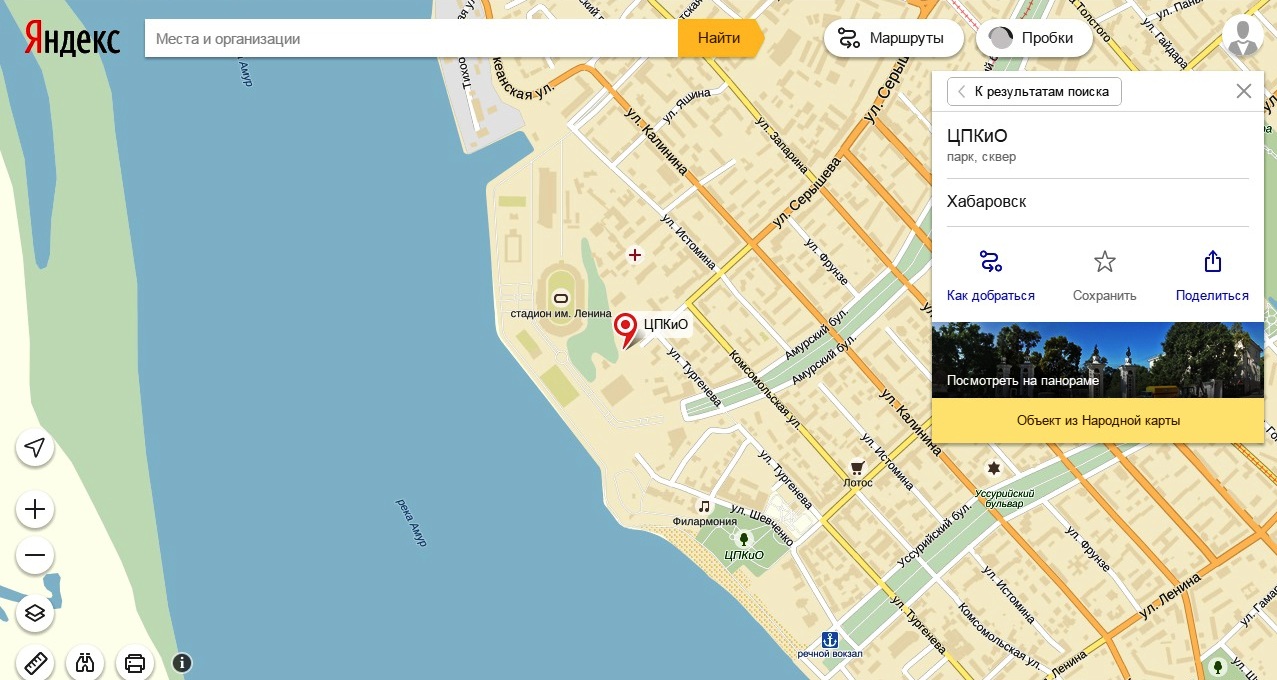
Task: Click the Найти search button
Action: point(719,39)
